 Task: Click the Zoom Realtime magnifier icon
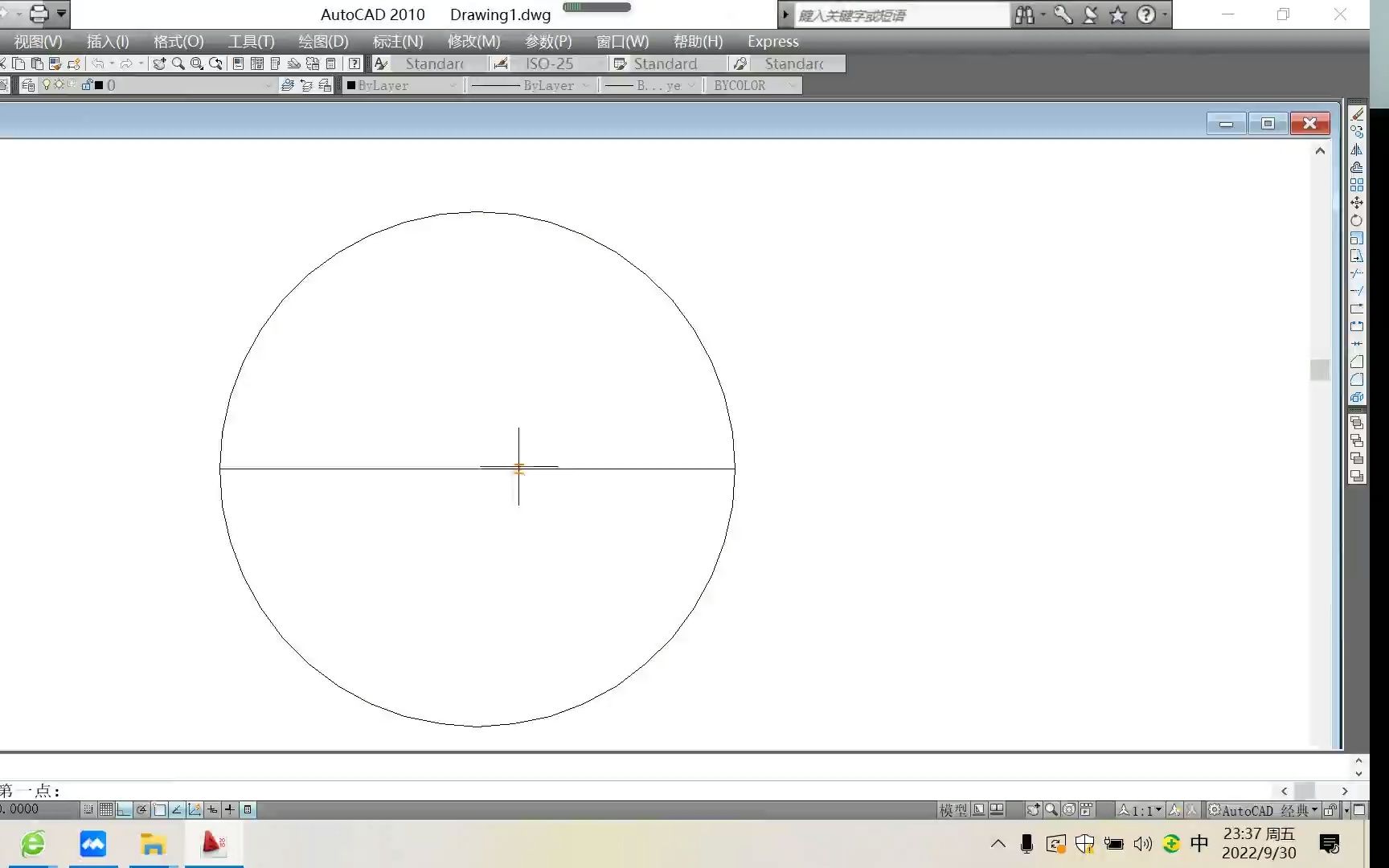178,63
